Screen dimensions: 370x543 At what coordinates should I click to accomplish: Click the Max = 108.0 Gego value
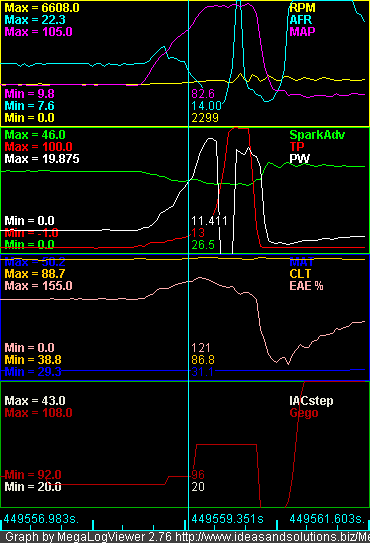point(38,413)
